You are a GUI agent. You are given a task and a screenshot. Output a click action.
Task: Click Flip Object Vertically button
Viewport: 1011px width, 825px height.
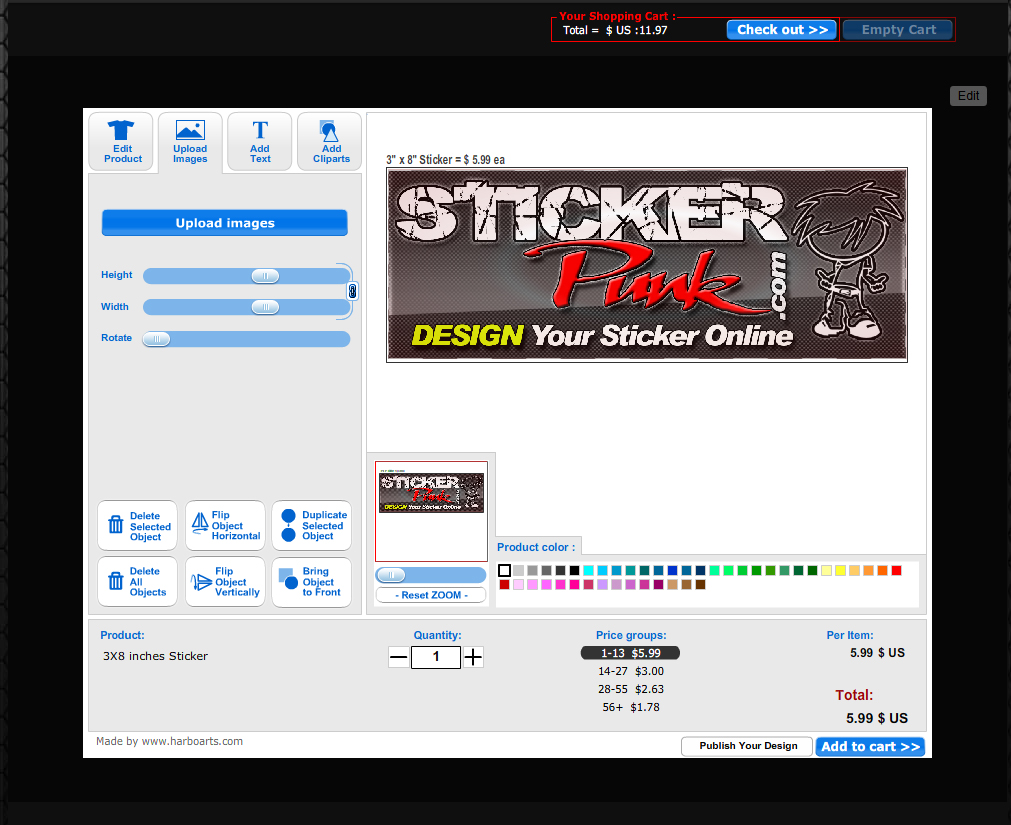click(225, 581)
